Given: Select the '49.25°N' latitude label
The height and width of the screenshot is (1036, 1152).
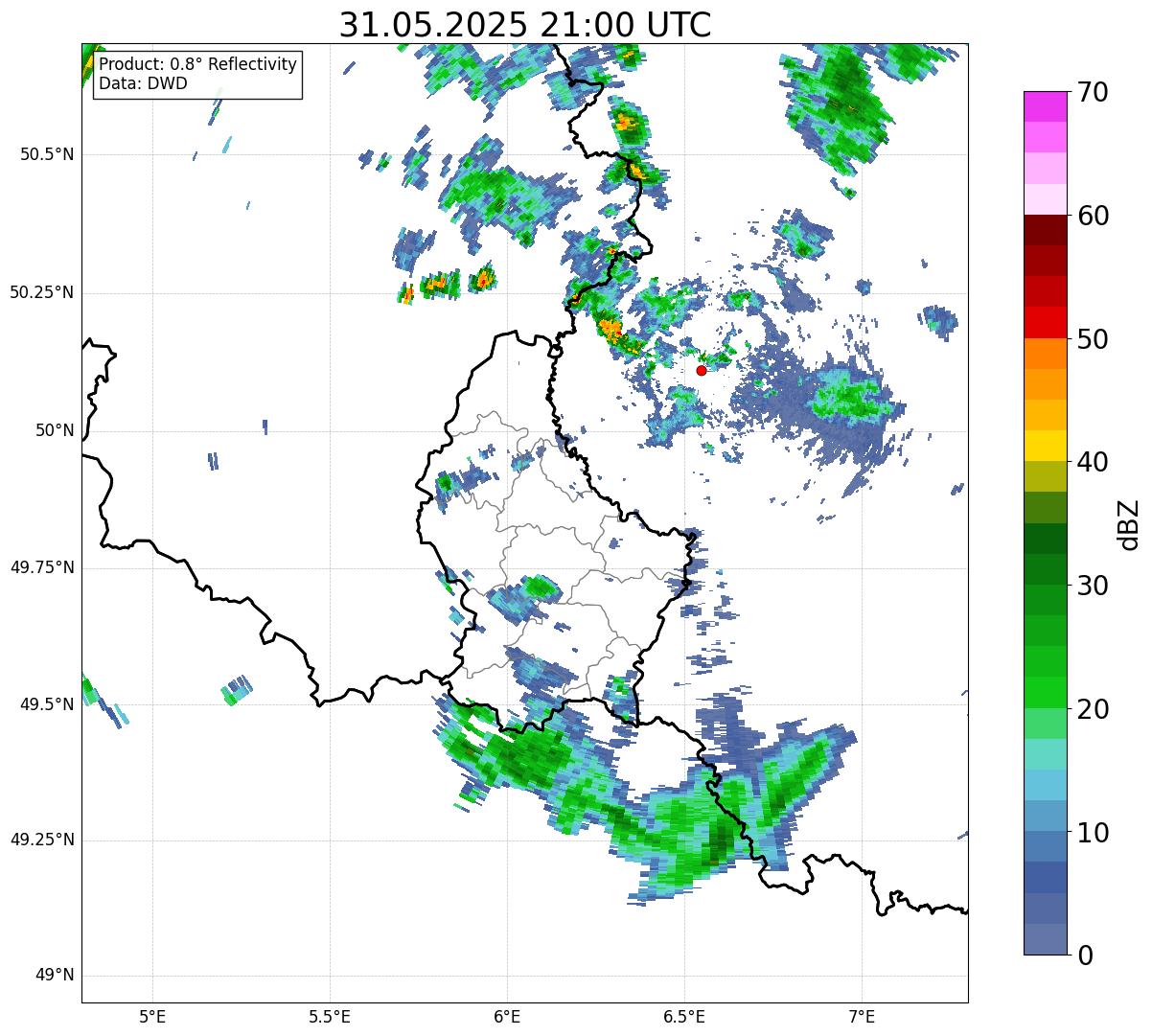Looking at the screenshot, I should click(42, 840).
